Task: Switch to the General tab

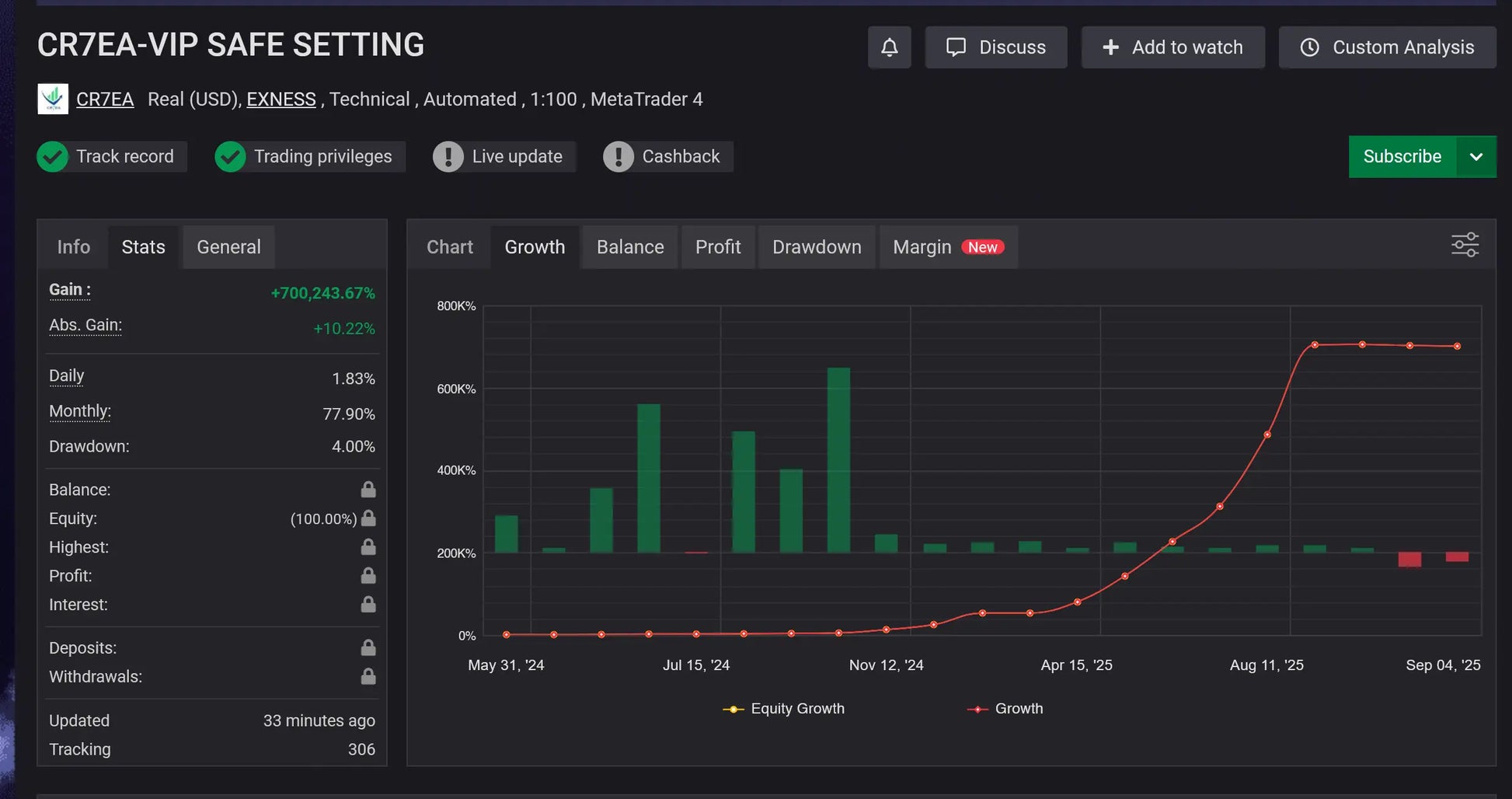Action: [x=228, y=247]
